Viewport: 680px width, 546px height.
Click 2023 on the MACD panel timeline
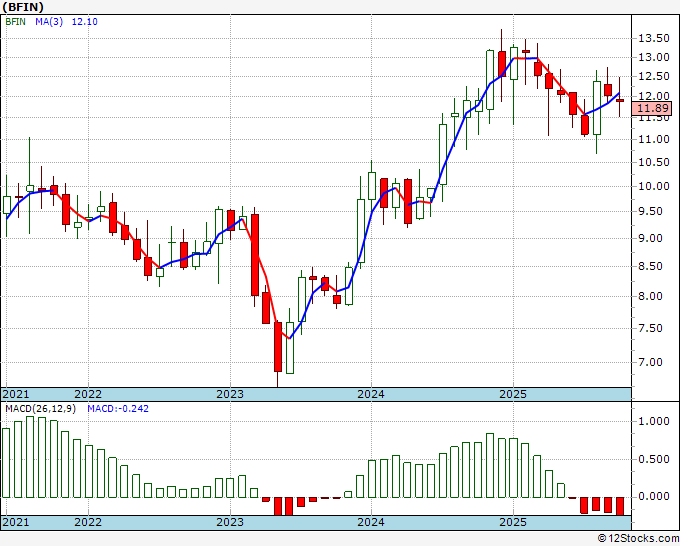coord(230,522)
